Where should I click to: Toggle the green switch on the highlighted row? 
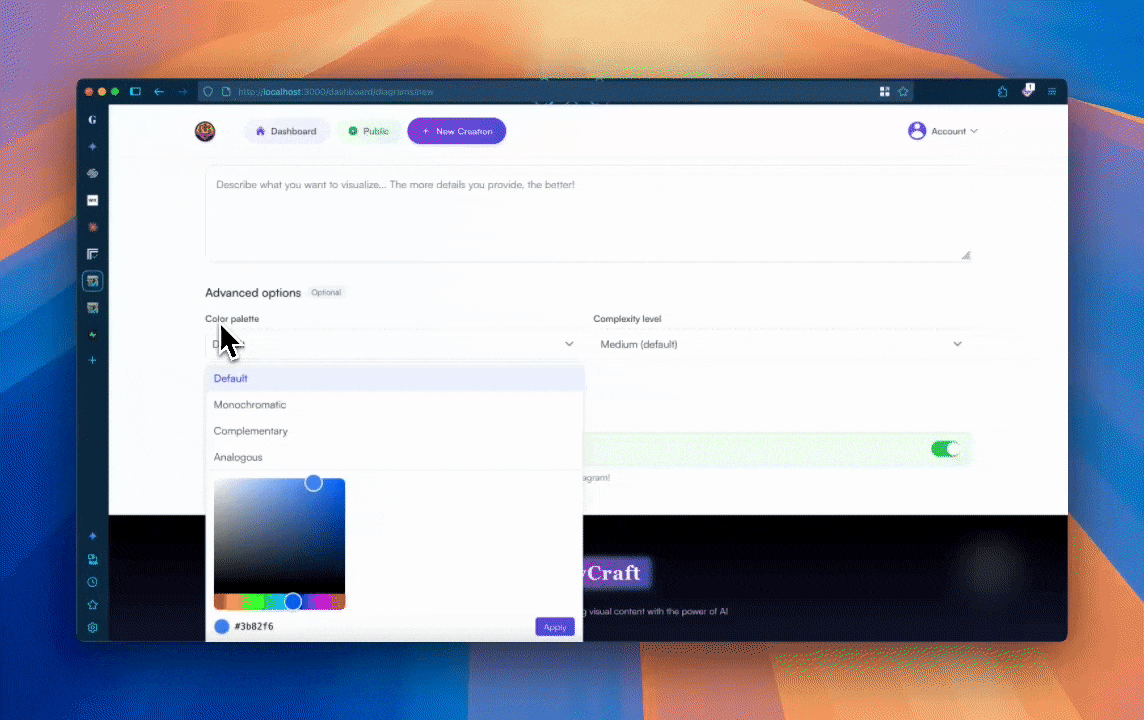[x=944, y=449]
